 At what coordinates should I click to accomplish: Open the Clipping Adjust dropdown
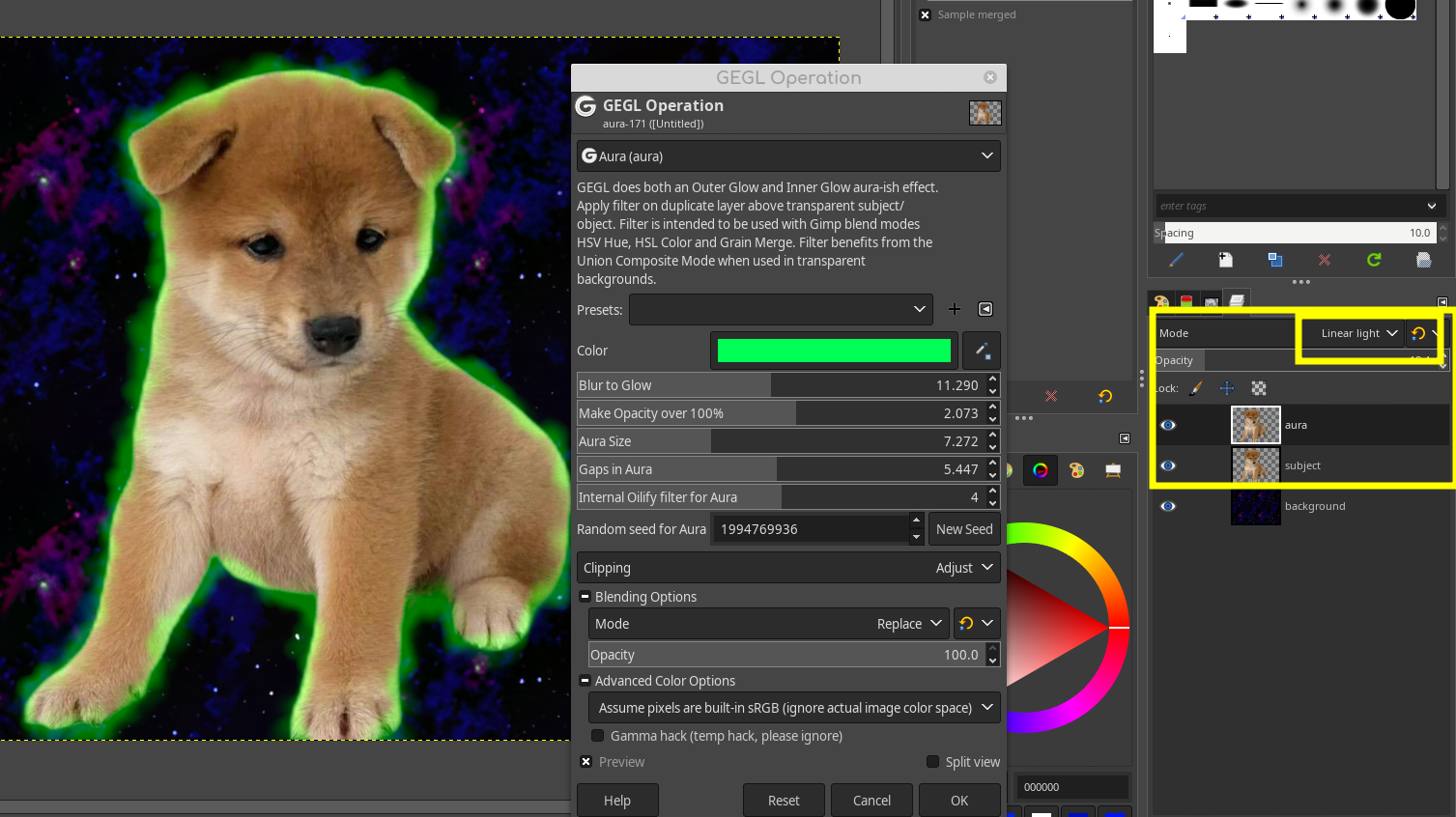tap(788, 568)
